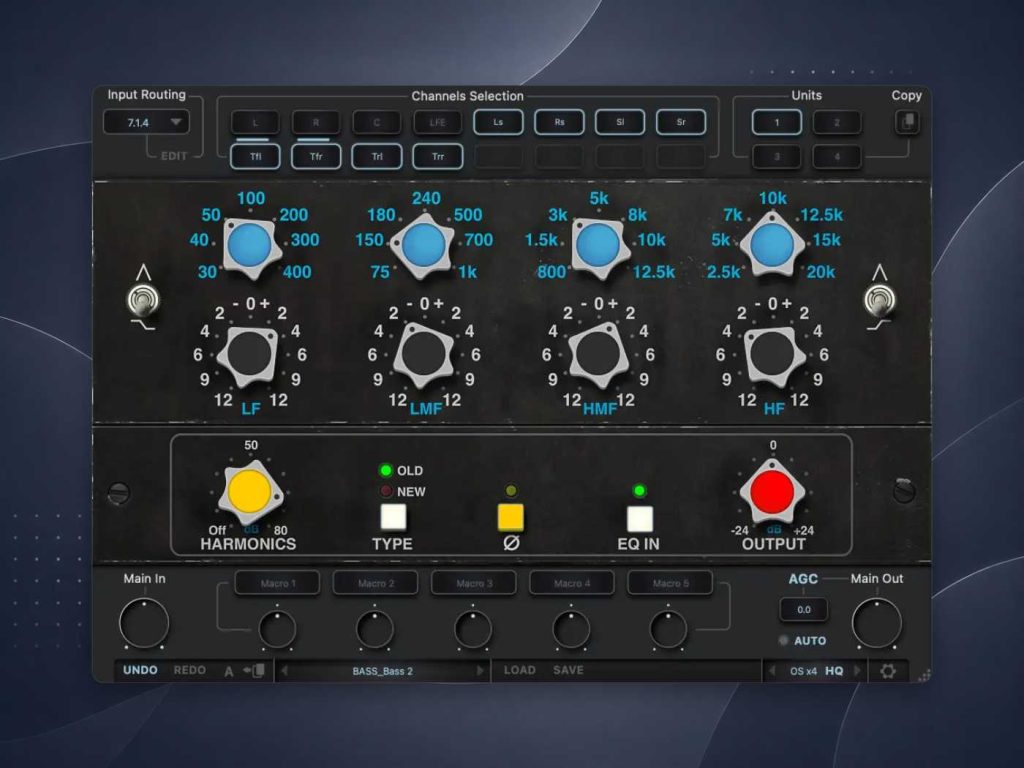
Task: Select Unit 1
Action: point(777,122)
